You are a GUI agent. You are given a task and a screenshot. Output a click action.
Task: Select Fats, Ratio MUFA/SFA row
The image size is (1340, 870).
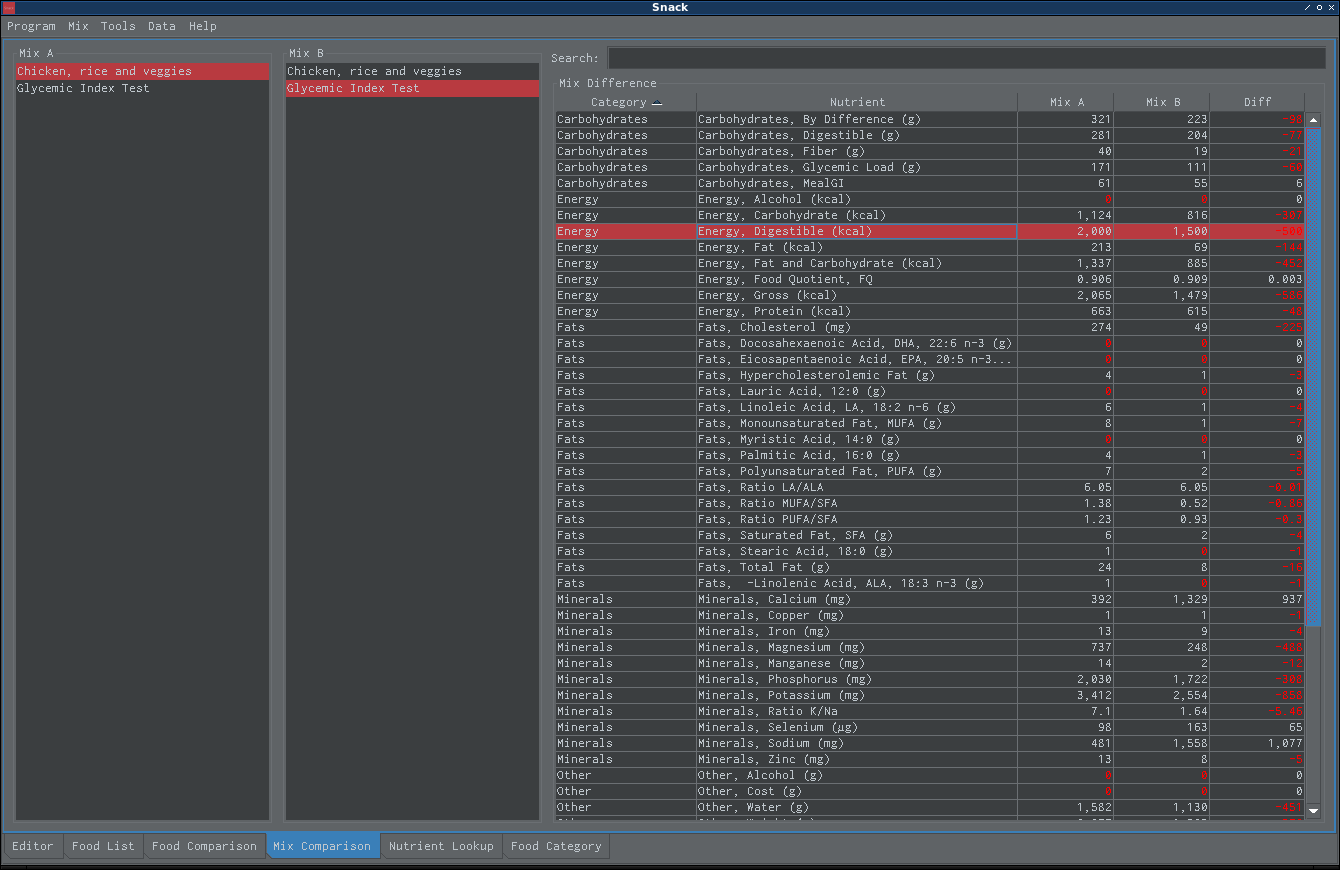point(929,503)
